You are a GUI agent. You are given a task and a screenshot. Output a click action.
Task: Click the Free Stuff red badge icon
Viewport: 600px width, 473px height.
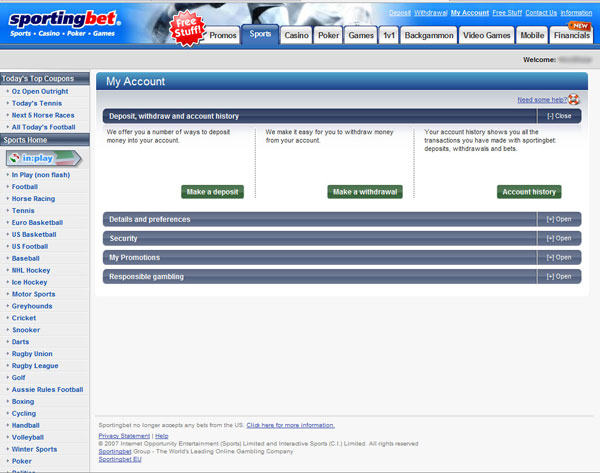187,29
